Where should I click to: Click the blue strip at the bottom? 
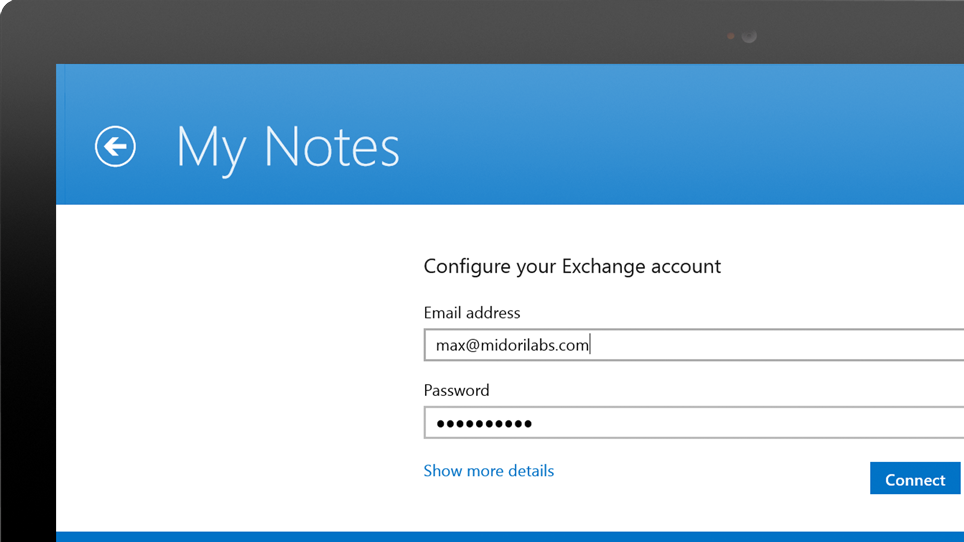point(500,536)
